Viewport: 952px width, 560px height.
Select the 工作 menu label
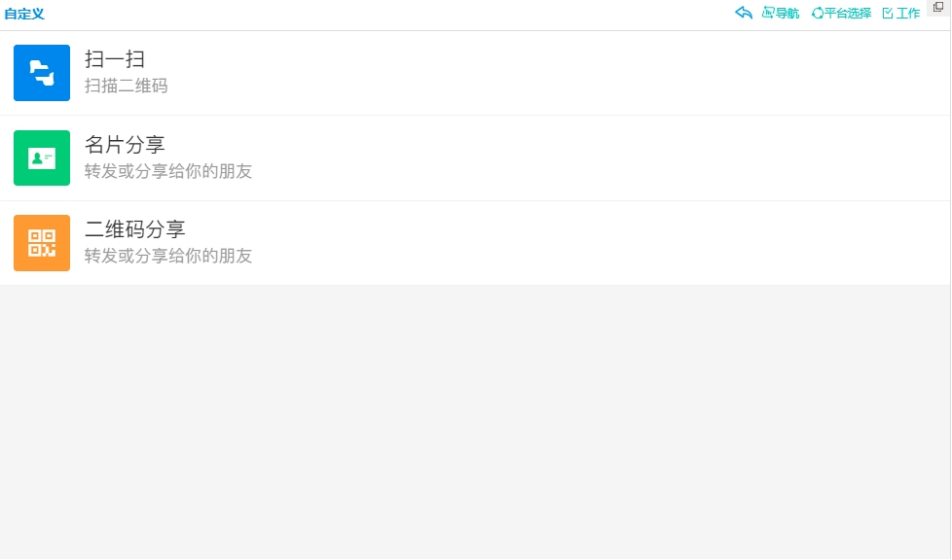(908, 13)
